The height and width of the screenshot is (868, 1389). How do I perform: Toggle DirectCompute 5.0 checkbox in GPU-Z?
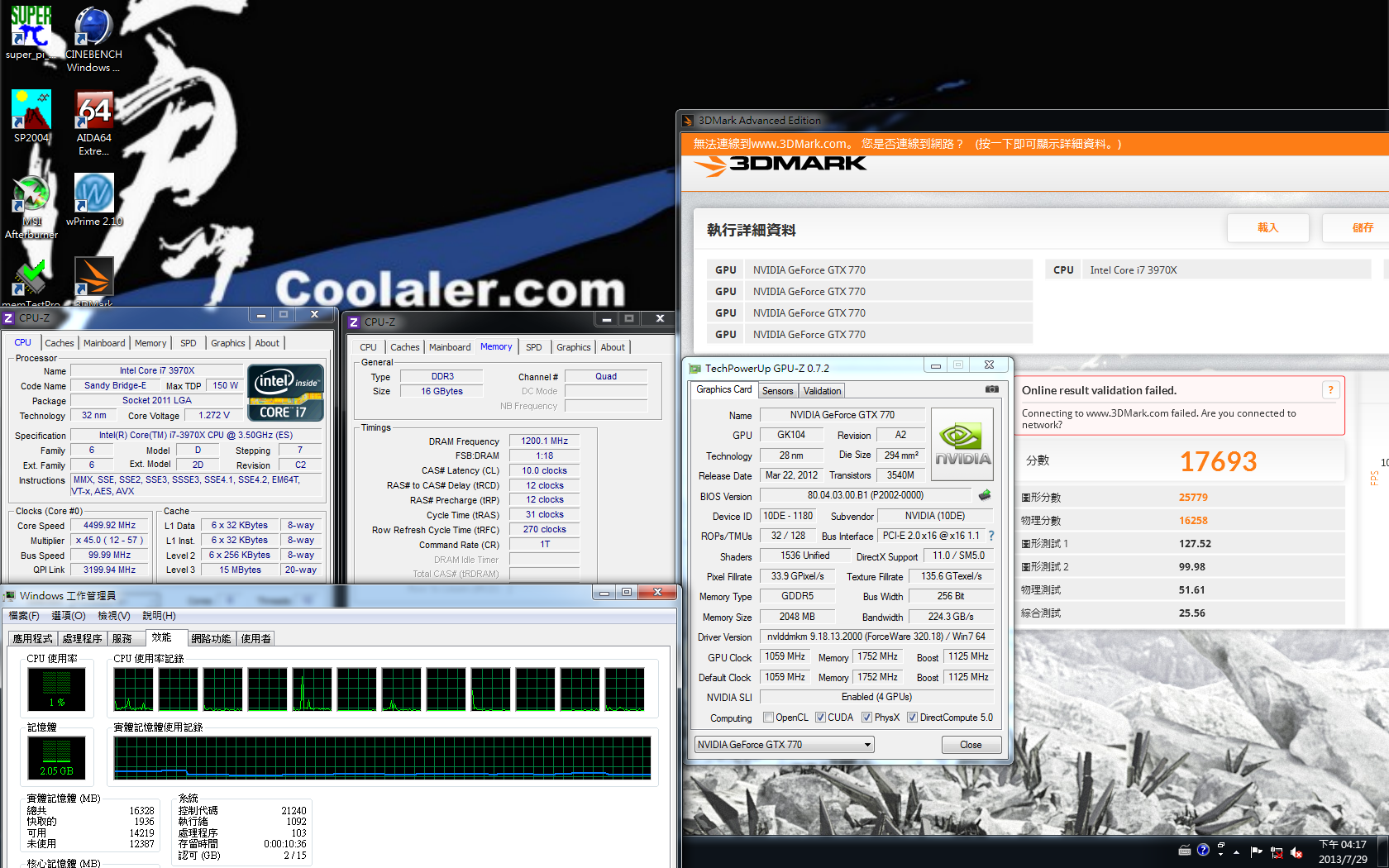point(912,718)
